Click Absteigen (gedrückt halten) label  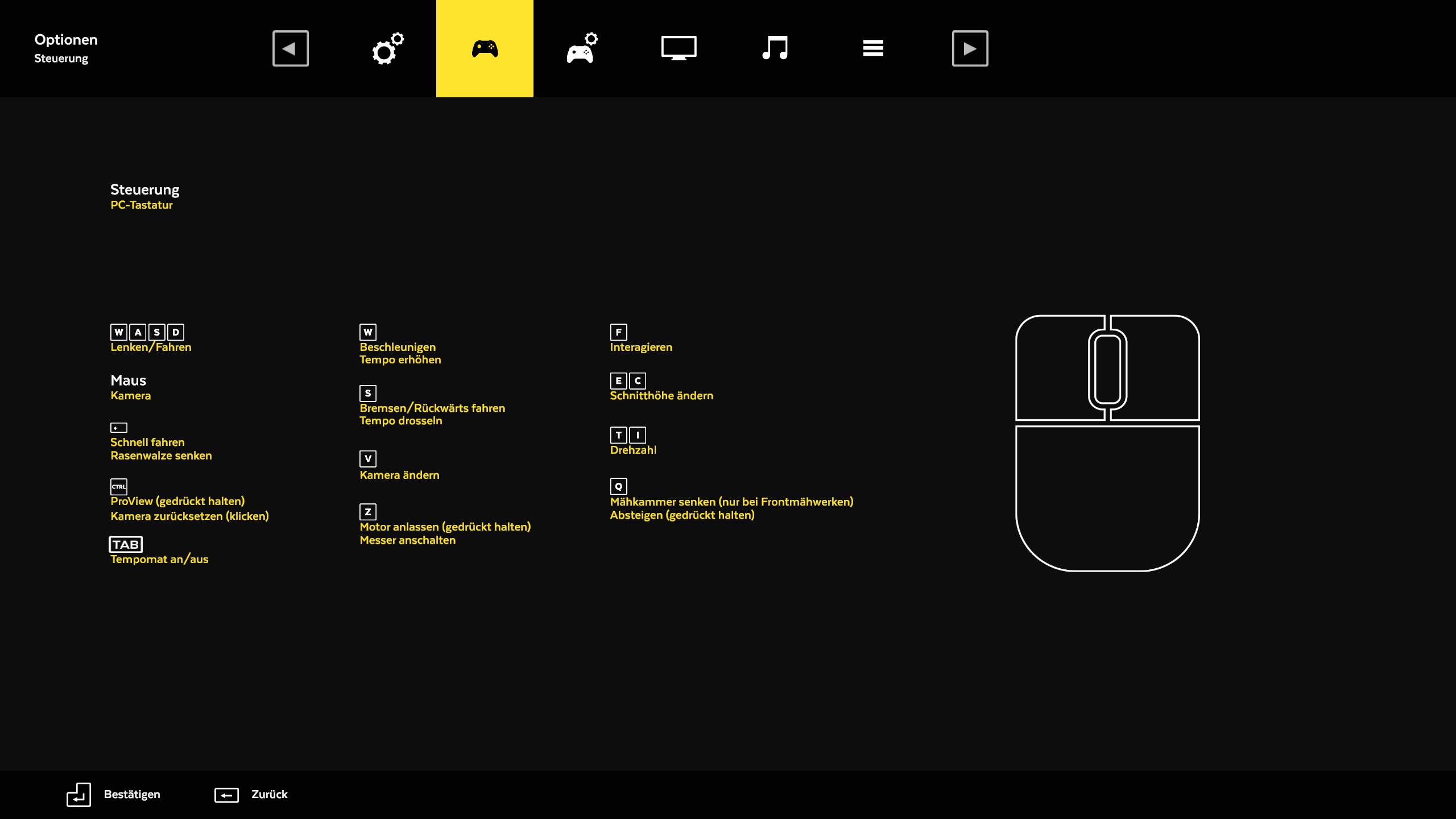tap(682, 515)
